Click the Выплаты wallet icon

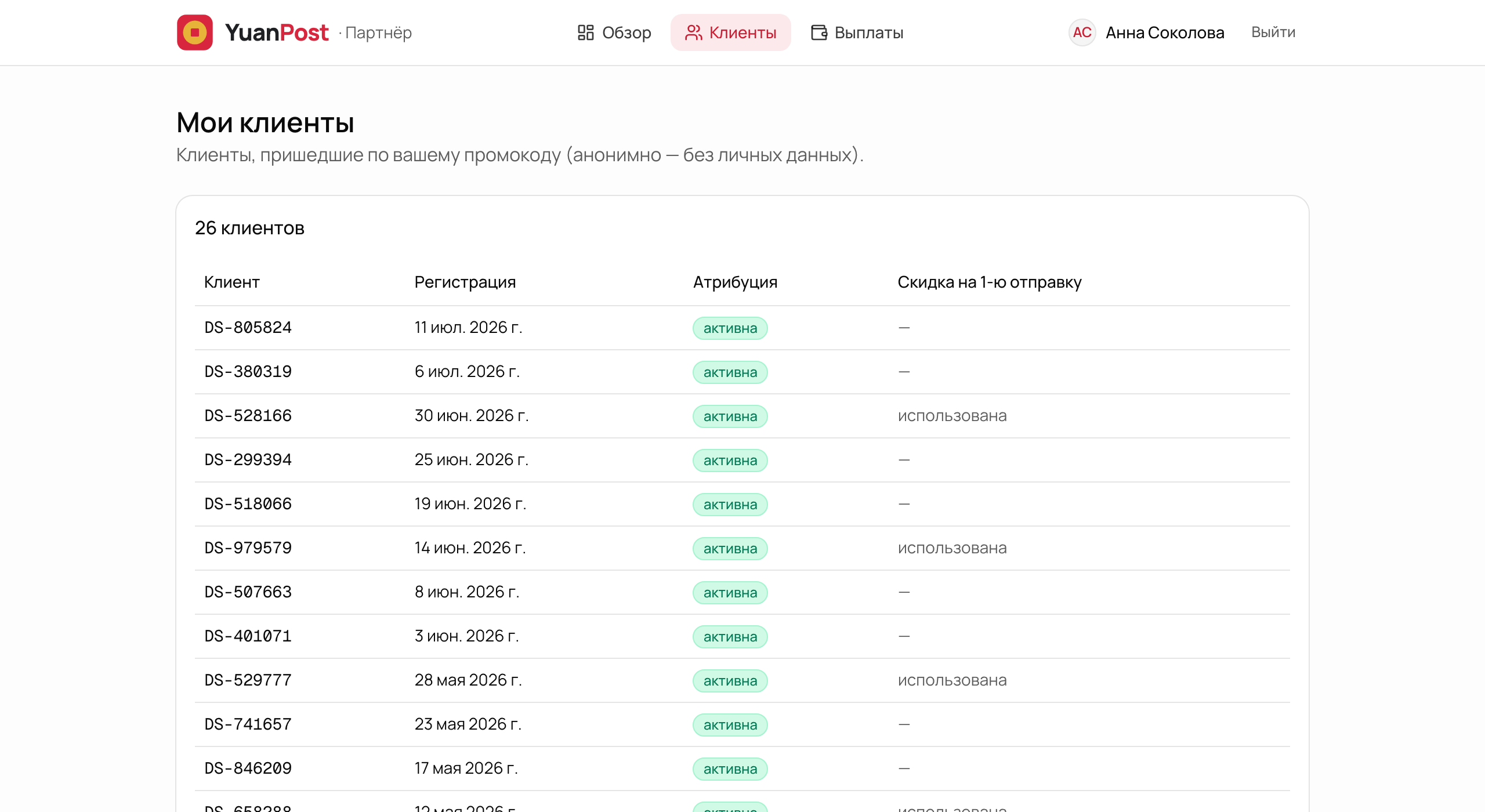point(819,32)
